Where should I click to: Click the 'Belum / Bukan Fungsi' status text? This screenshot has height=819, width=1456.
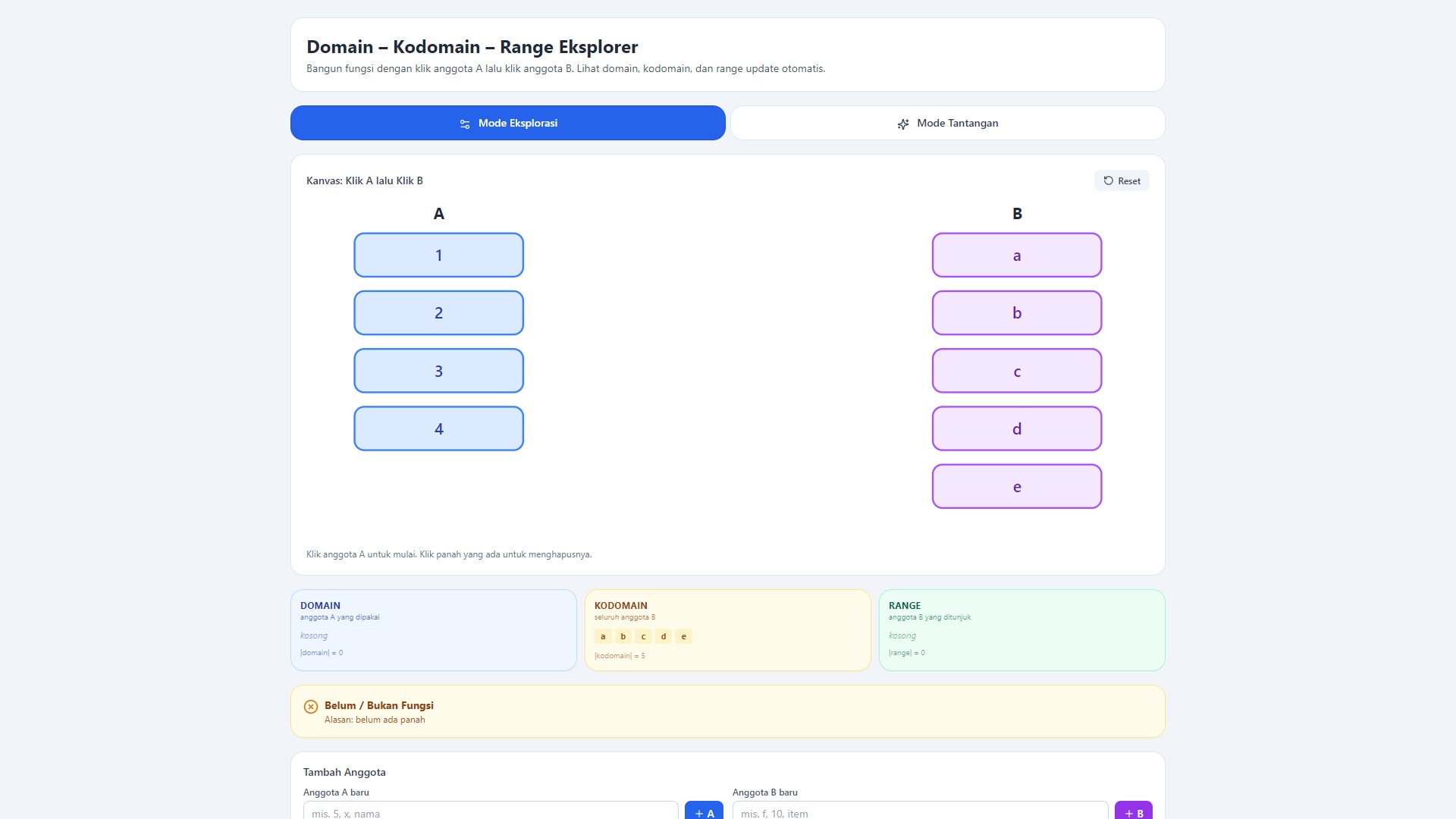click(x=379, y=705)
